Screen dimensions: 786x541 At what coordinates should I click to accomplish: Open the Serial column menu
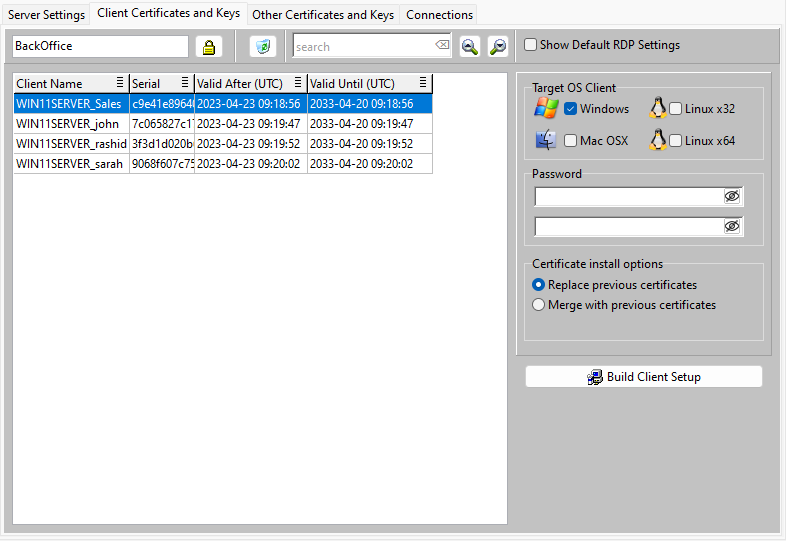185,83
